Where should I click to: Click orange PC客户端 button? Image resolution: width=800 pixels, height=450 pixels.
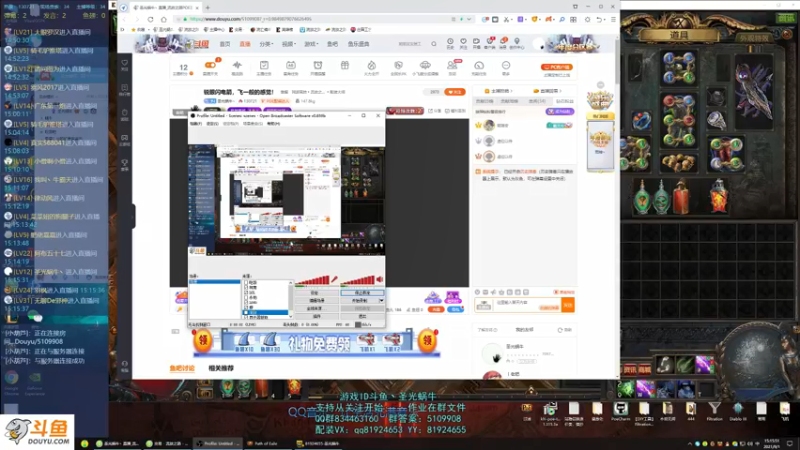tap(557, 67)
